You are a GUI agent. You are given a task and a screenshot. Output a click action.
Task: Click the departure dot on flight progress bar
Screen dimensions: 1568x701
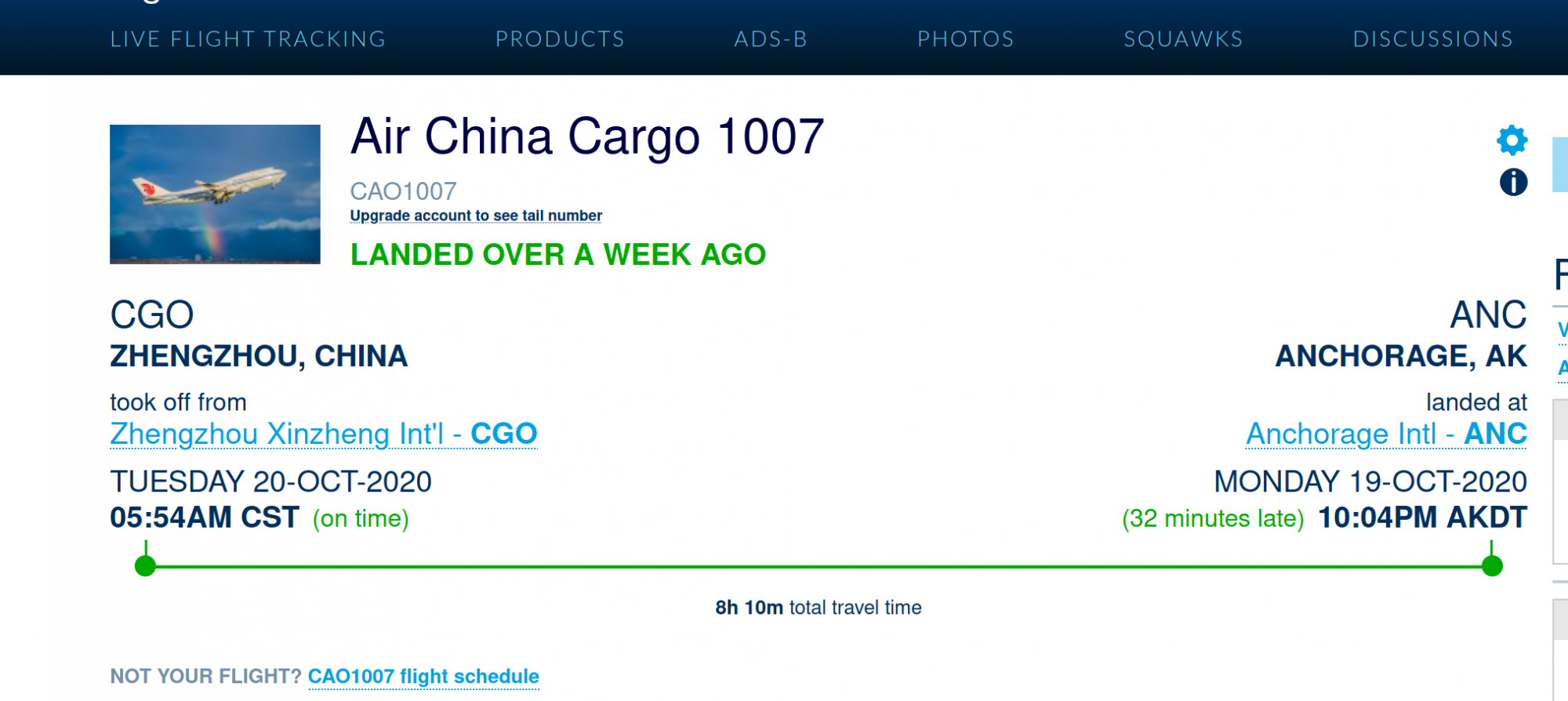(x=145, y=565)
